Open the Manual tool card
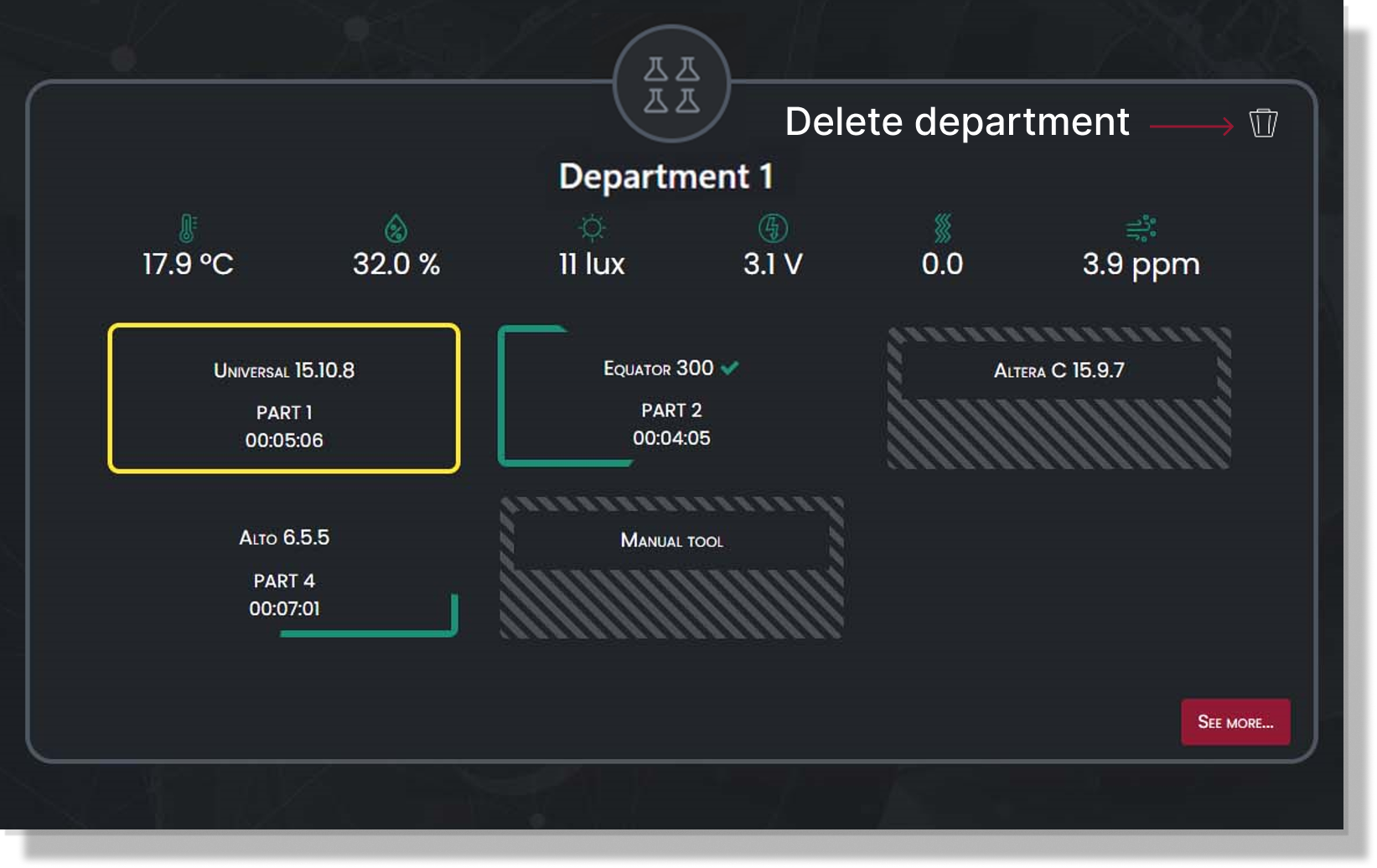This screenshot has width=1377, height=868. [x=671, y=567]
